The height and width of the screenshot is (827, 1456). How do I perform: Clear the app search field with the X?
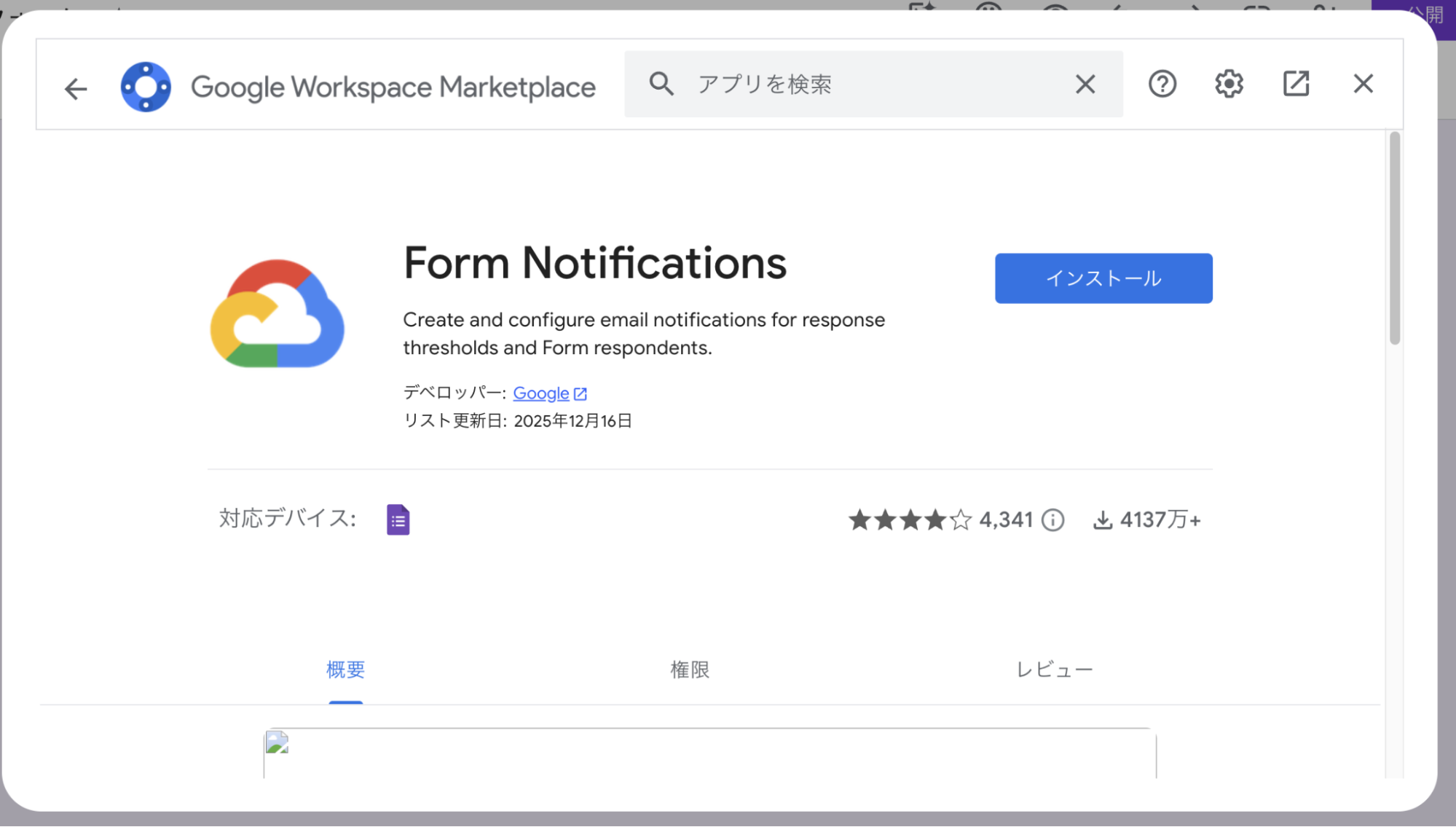(1085, 84)
